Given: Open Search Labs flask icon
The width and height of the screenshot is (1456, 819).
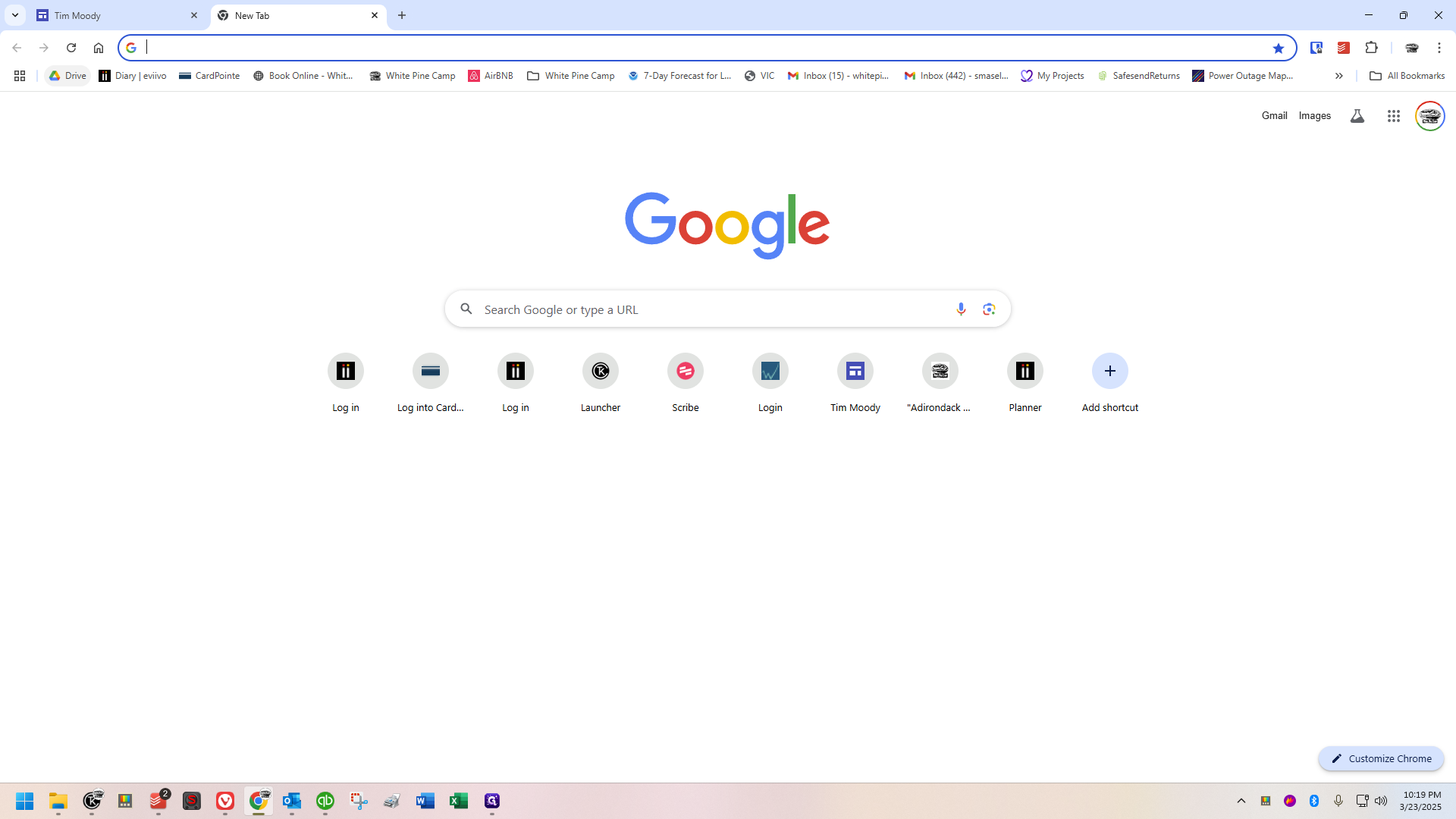Looking at the screenshot, I should coord(1357,116).
